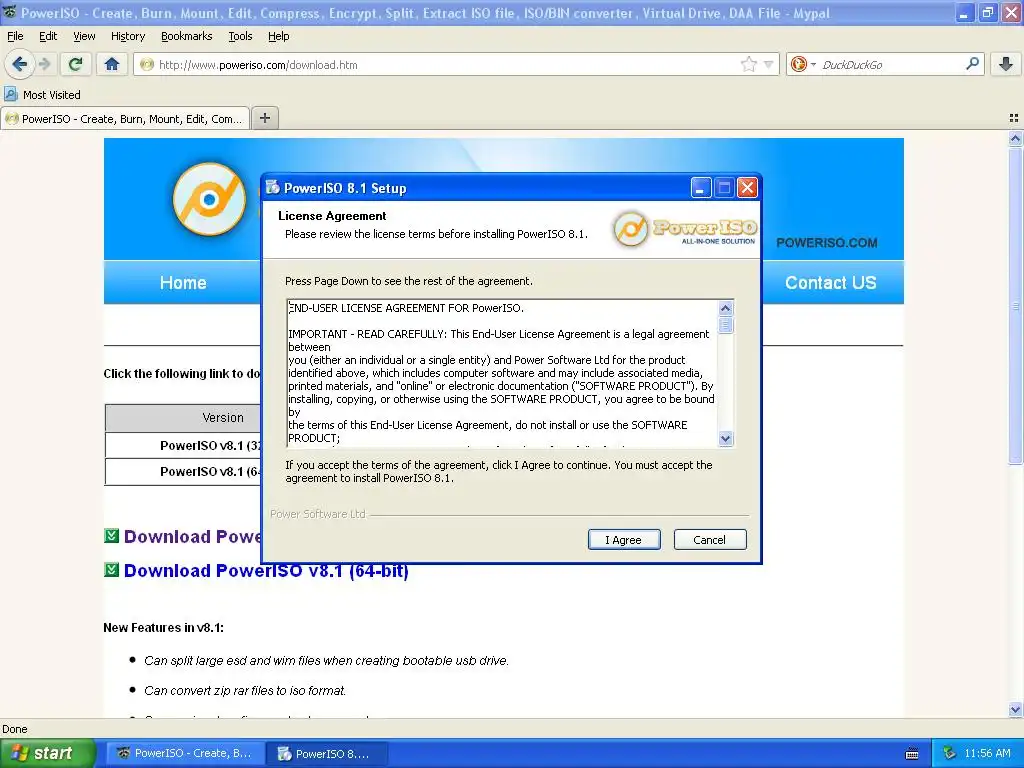Viewport: 1024px width, 768px height.
Task: Reload the page with the refresh icon
Action: tap(76, 64)
